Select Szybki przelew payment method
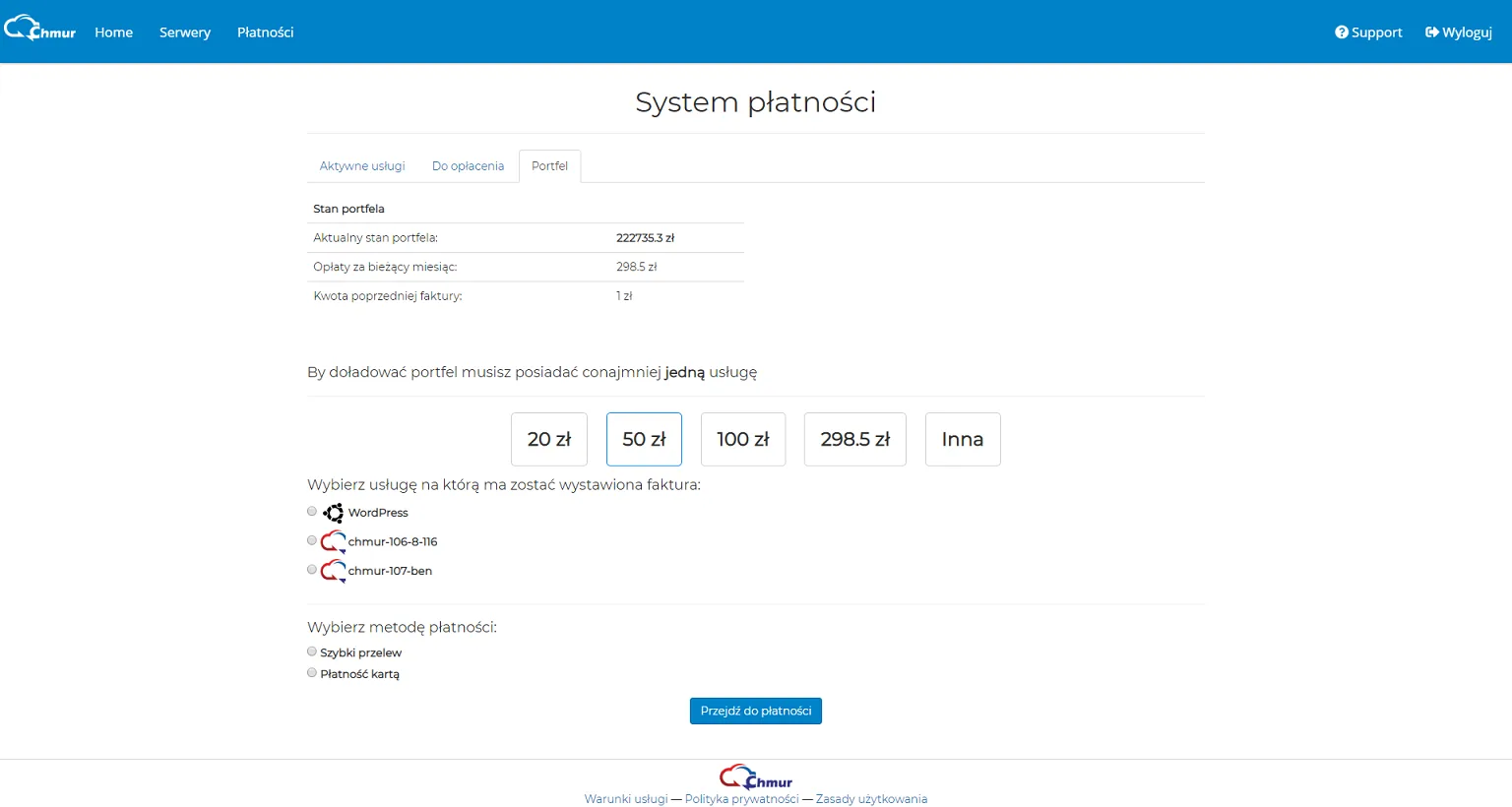1512x807 pixels. tap(312, 652)
